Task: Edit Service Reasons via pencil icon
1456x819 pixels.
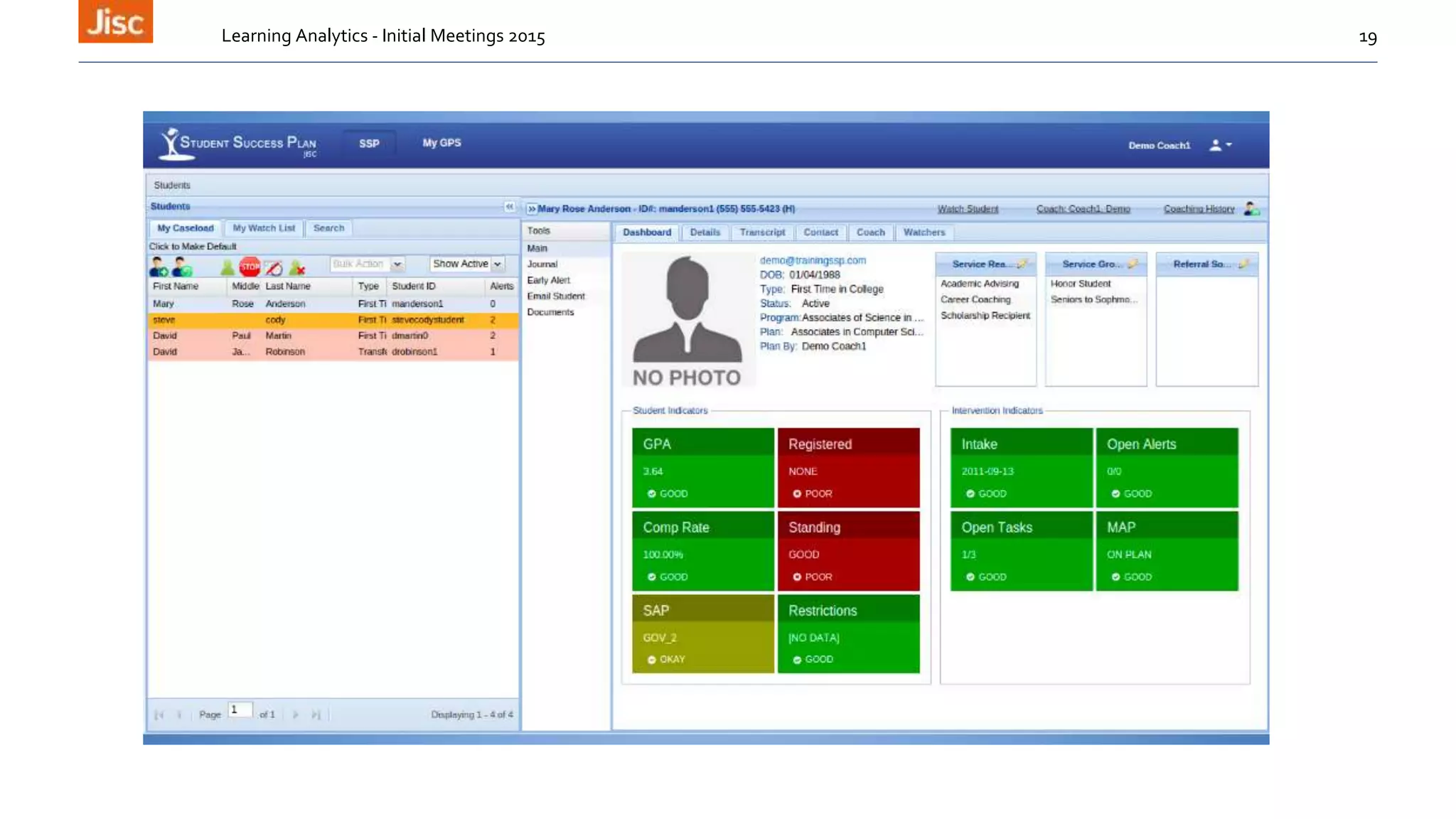Action: (x=1022, y=264)
